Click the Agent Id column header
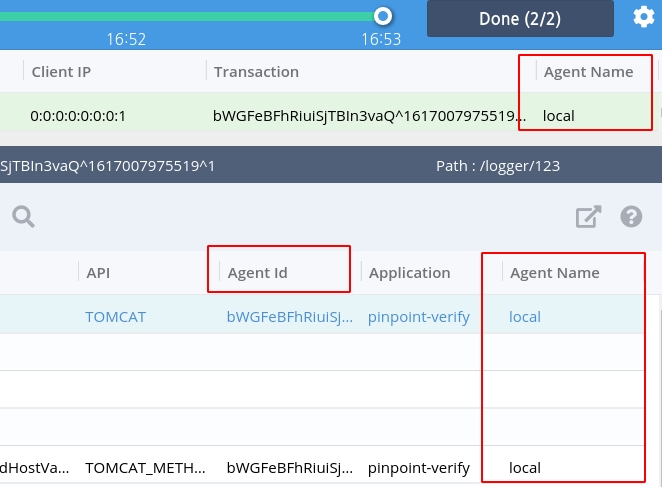Image resolution: width=662 pixels, height=487 pixels. click(x=258, y=272)
